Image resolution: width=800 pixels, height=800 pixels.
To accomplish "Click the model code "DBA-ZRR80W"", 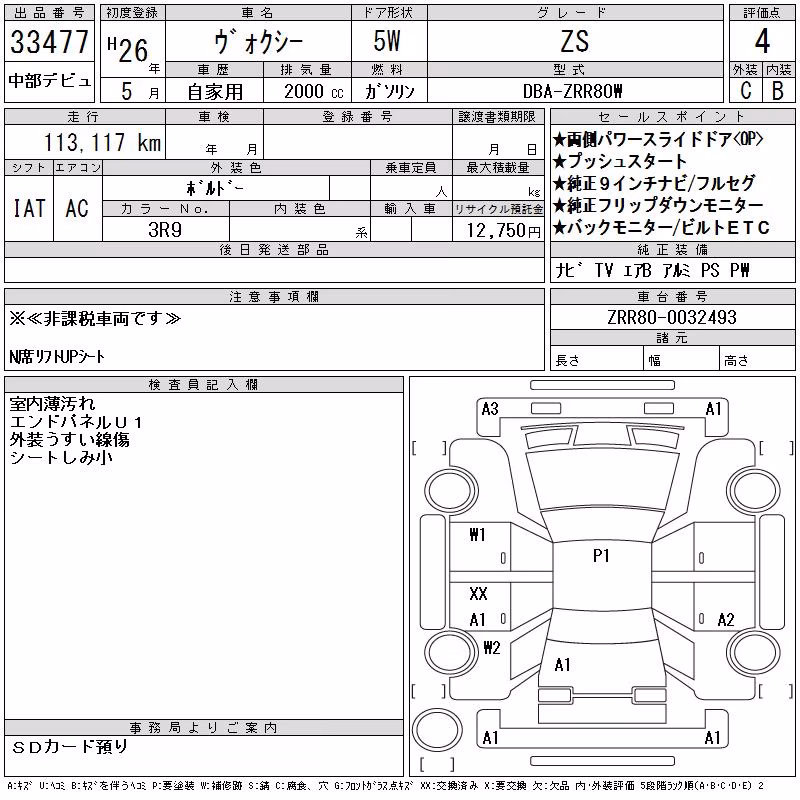I will (x=573, y=91).
